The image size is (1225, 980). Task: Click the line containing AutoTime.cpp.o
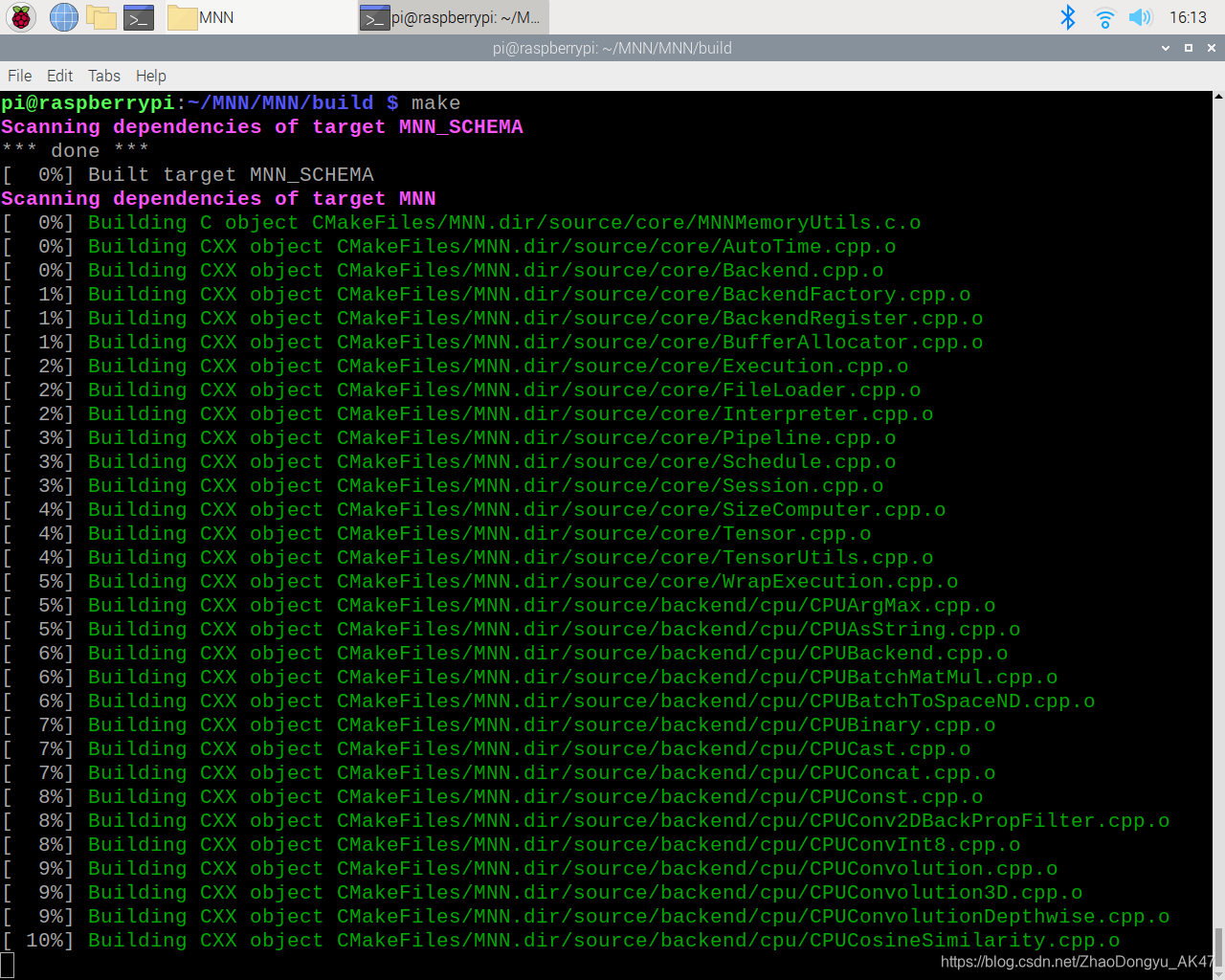[449, 247]
